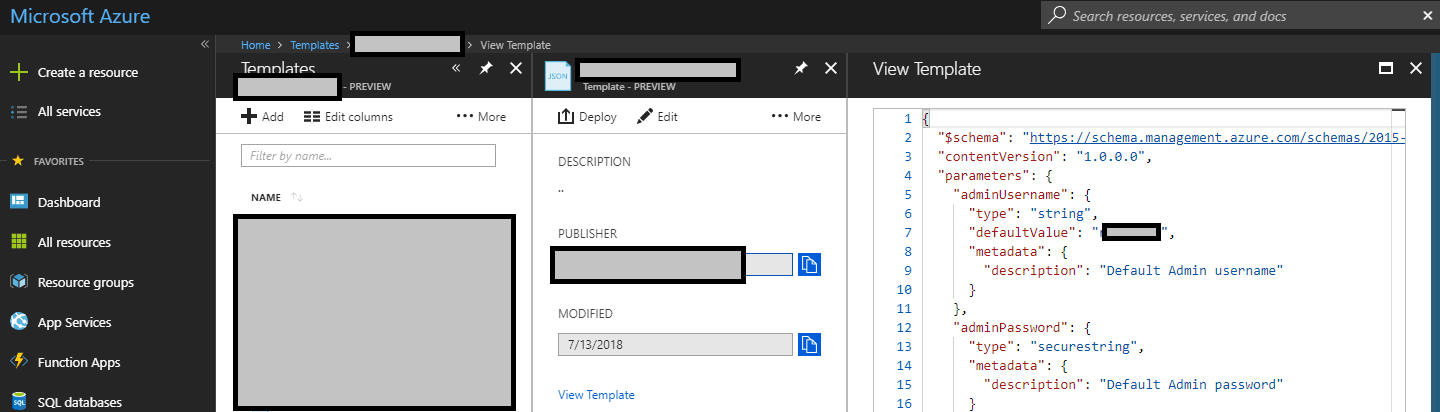Collapse the left sidebar with double chevron

tap(204, 44)
